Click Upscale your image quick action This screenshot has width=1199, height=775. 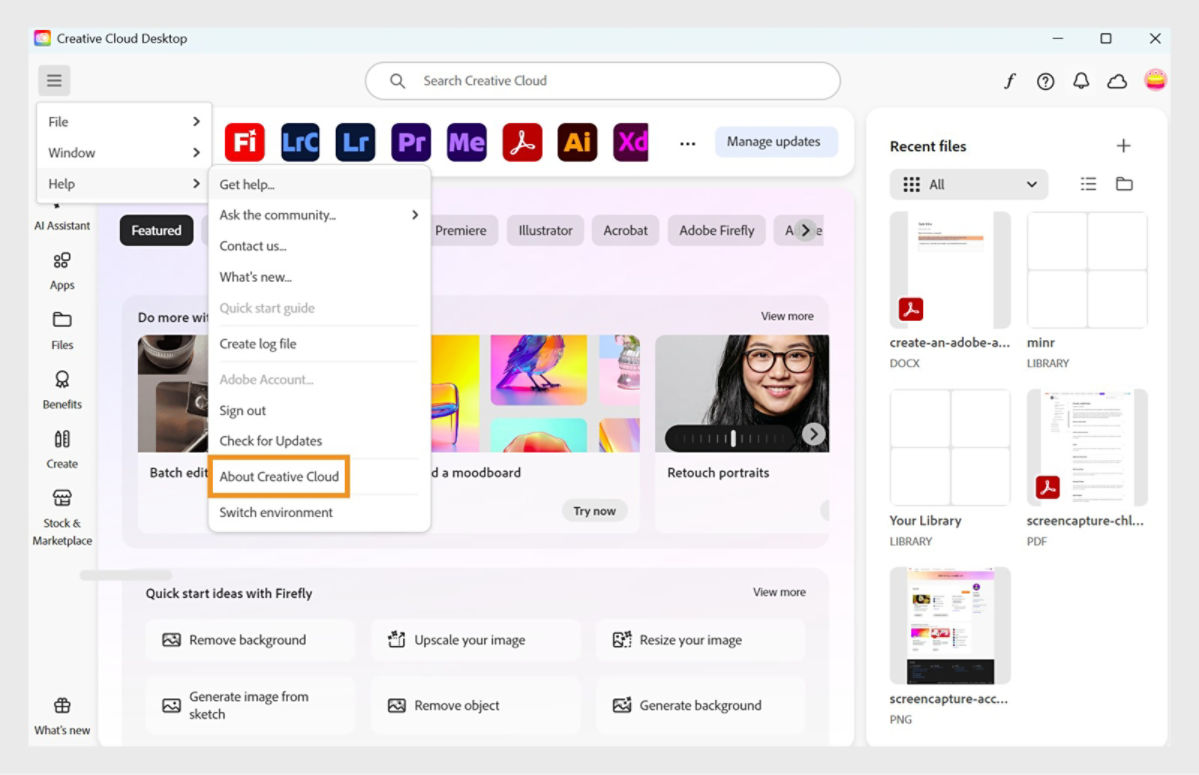(475, 640)
